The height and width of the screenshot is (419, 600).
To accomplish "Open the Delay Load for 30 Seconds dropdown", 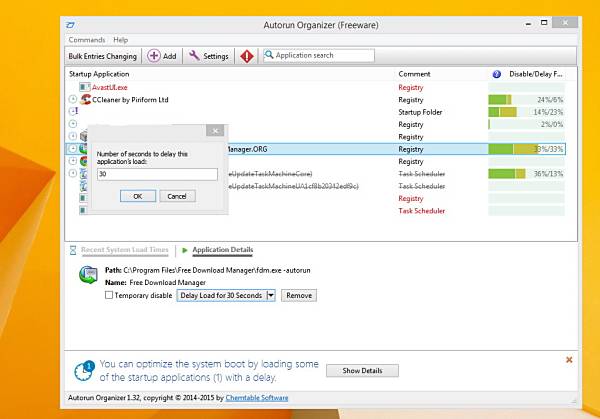I will (x=271, y=295).
